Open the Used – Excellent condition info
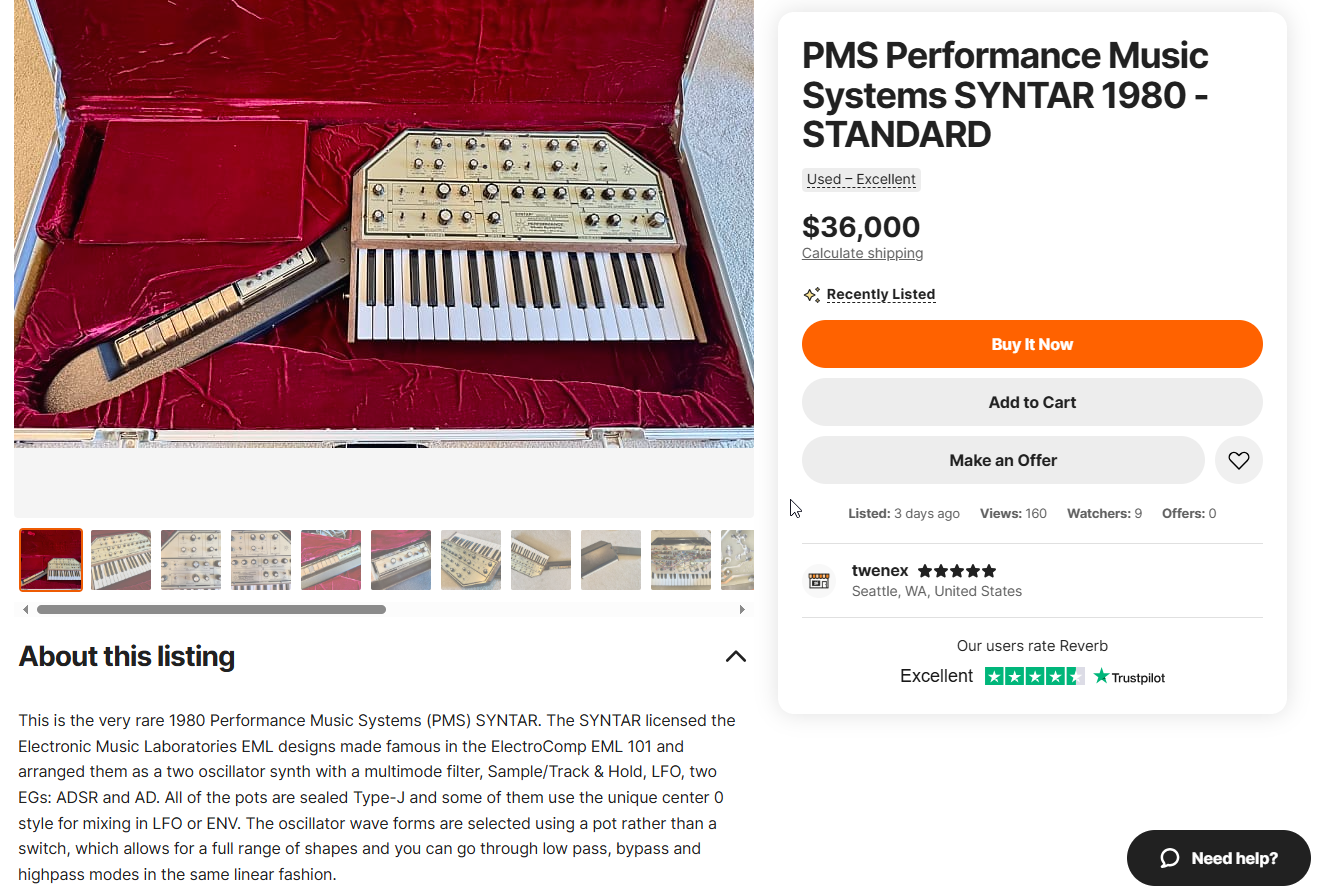Image resolution: width=1319 pixels, height=890 pixels. click(x=861, y=180)
